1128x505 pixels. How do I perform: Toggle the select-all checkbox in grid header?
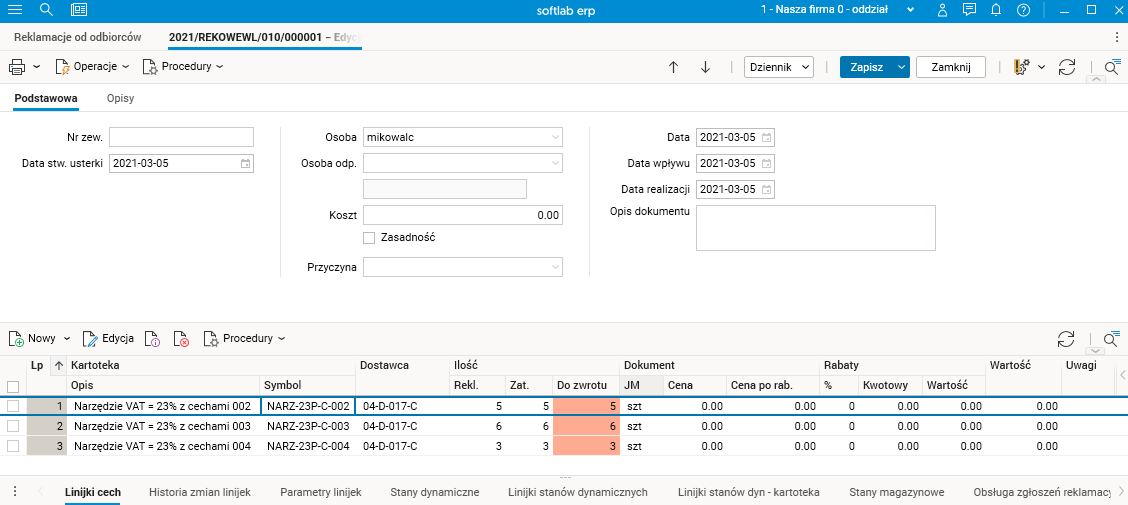(x=13, y=386)
